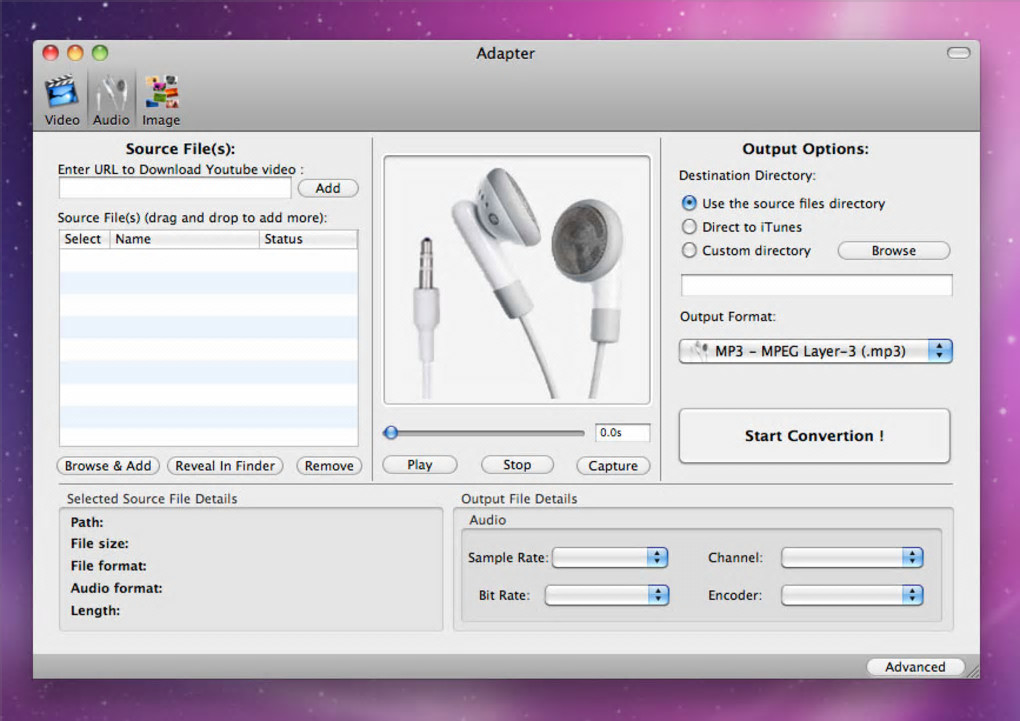Image resolution: width=1020 pixels, height=721 pixels.
Task: Click the custom directory path field
Action: [x=816, y=285]
